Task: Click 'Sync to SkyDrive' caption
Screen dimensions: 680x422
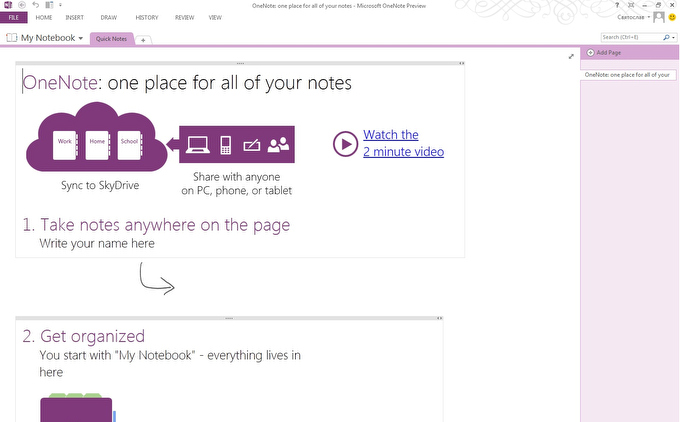Action: [100, 186]
